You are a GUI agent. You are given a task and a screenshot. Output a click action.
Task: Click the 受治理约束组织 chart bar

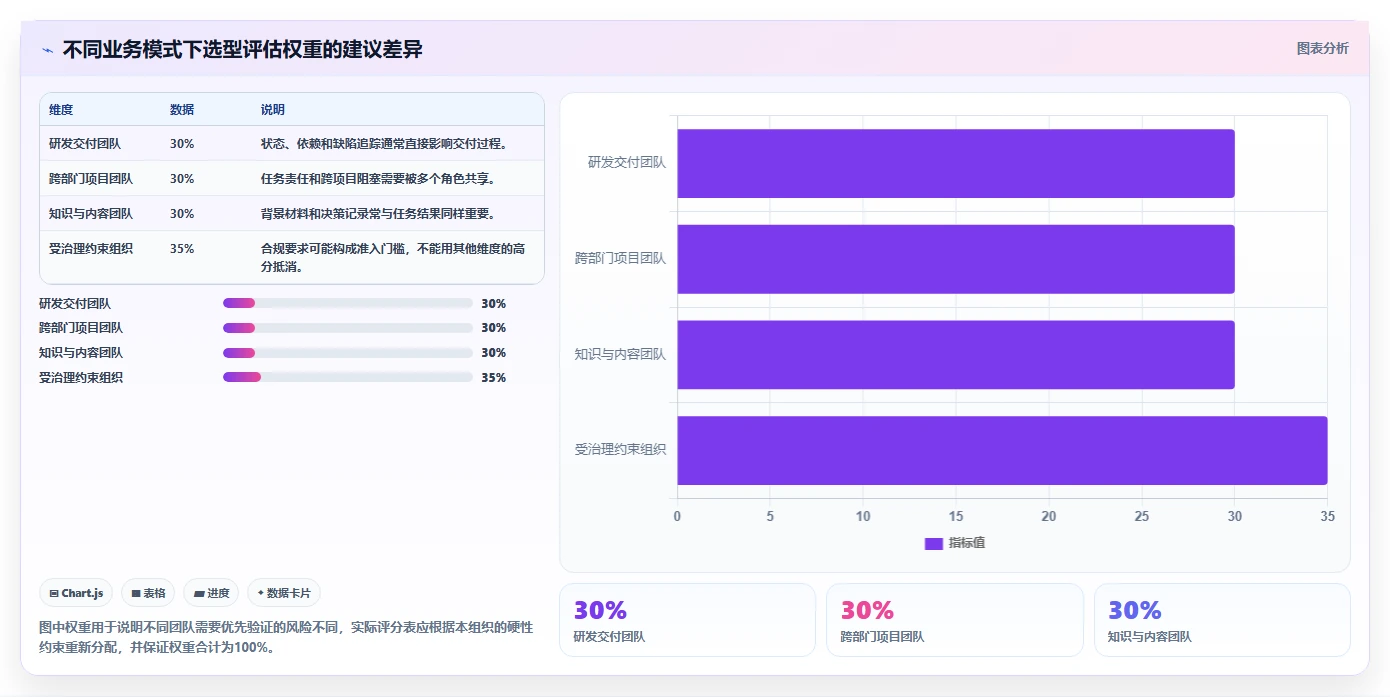(x=1002, y=451)
